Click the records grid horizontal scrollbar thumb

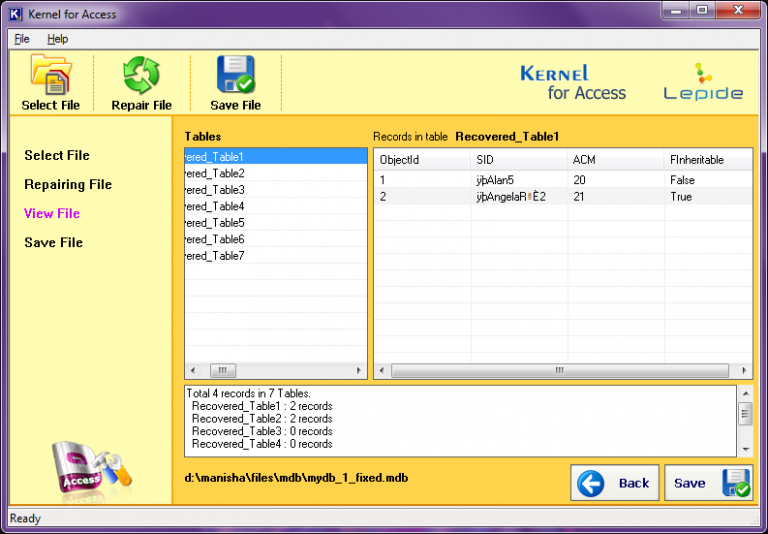point(560,370)
